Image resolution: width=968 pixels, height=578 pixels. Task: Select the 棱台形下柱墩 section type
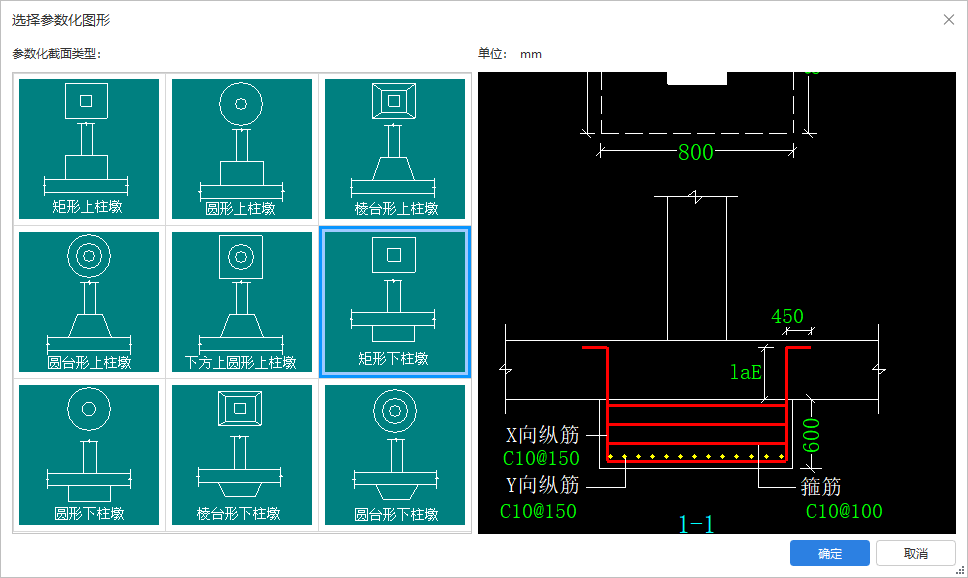[242, 455]
